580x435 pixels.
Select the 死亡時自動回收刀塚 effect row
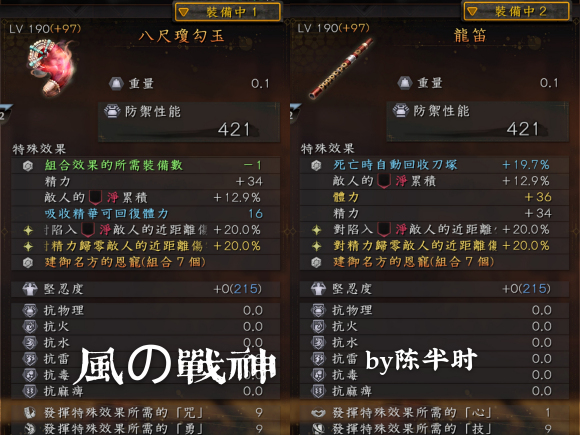pyautogui.click(x=434, y=165)
